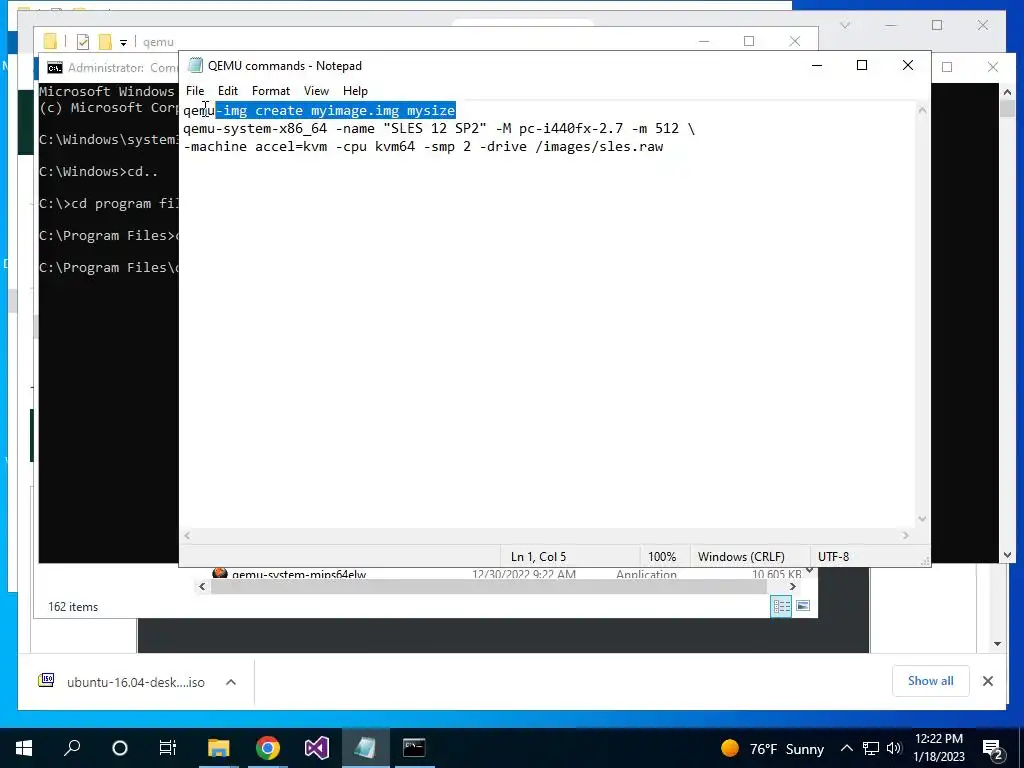This screenshot has width=1024, height=768.
Task: Click 'Windows (CRLF)' in status bar
Action: 741,556
